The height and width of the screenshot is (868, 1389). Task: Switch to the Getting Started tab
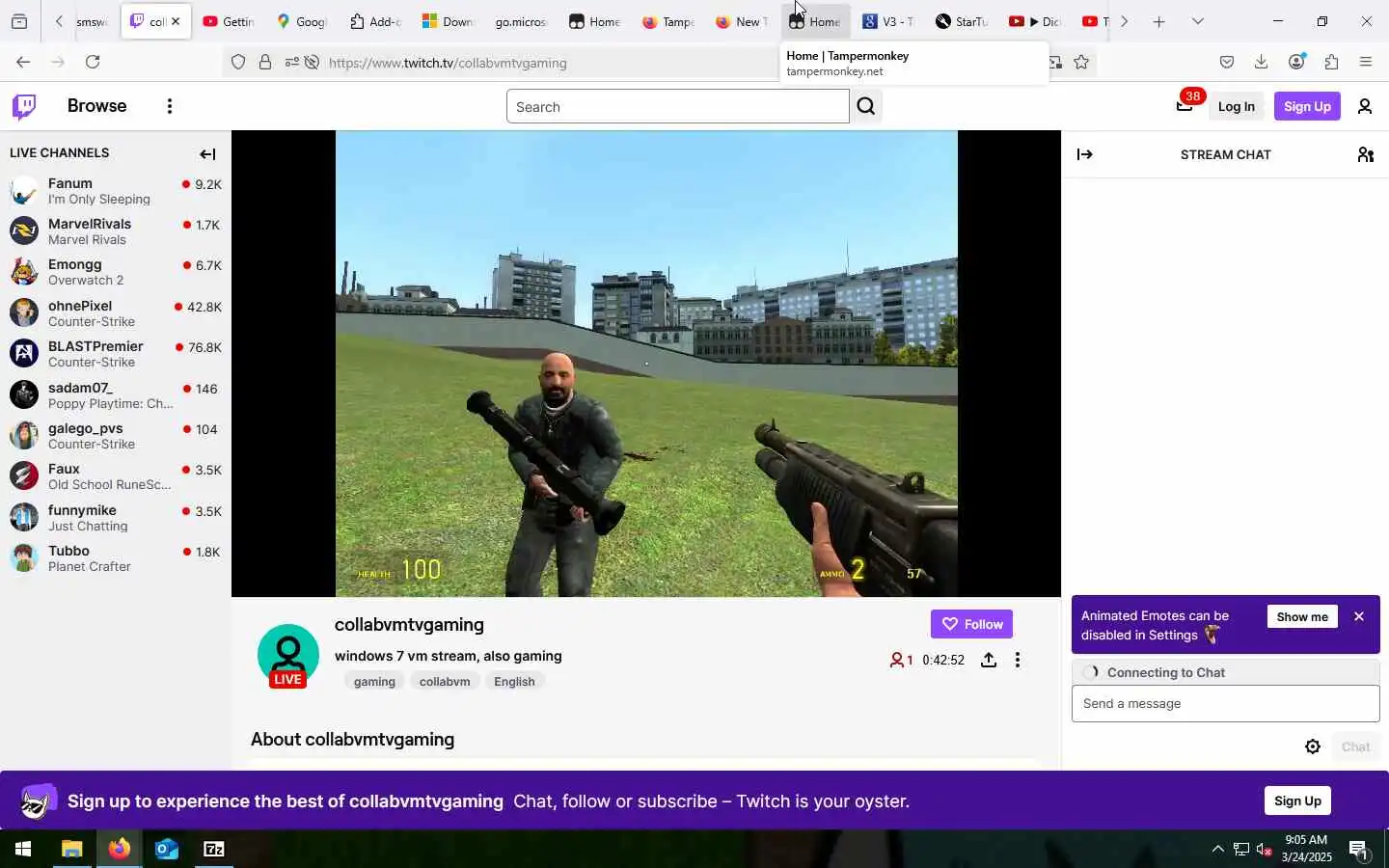[x=229, y=21]
